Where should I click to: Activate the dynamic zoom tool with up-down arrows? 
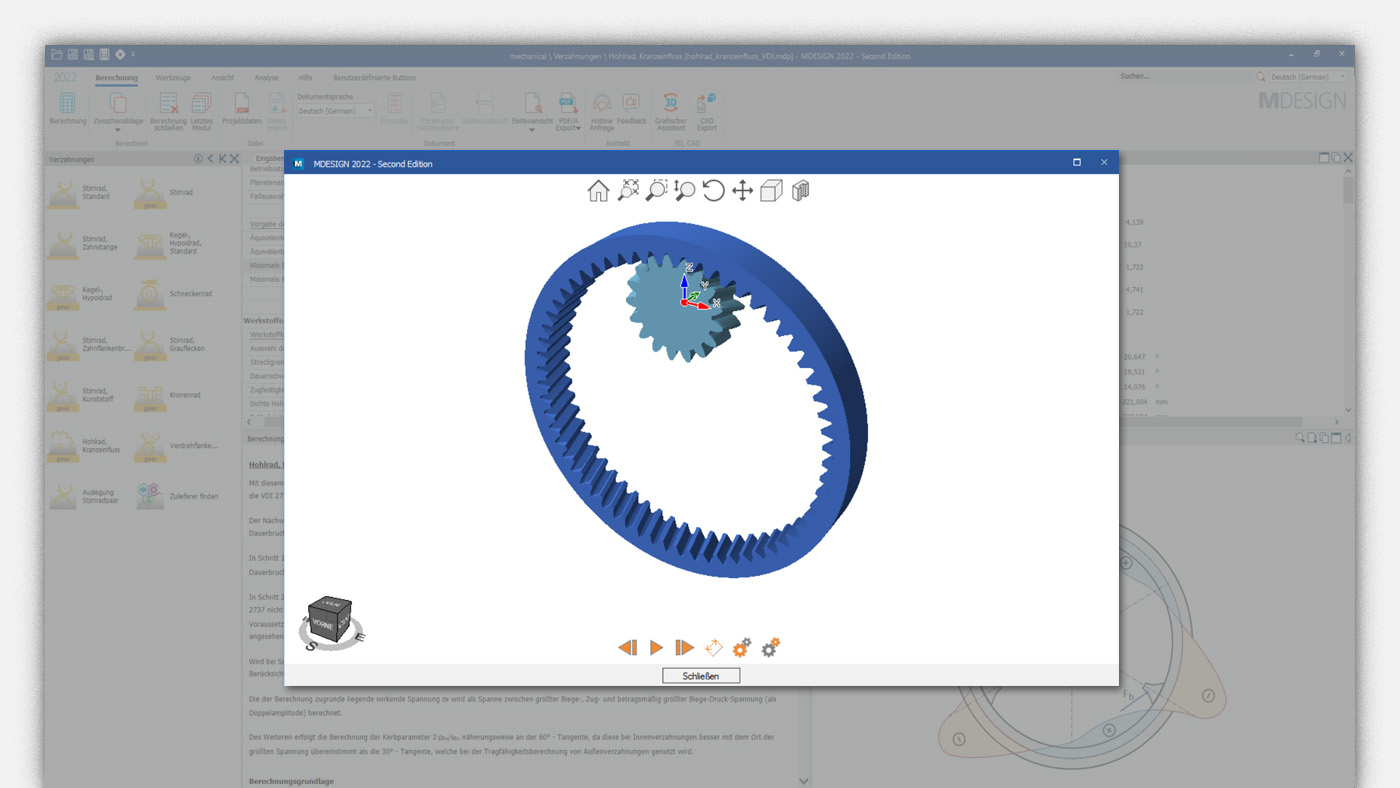(x=685, y=190)
